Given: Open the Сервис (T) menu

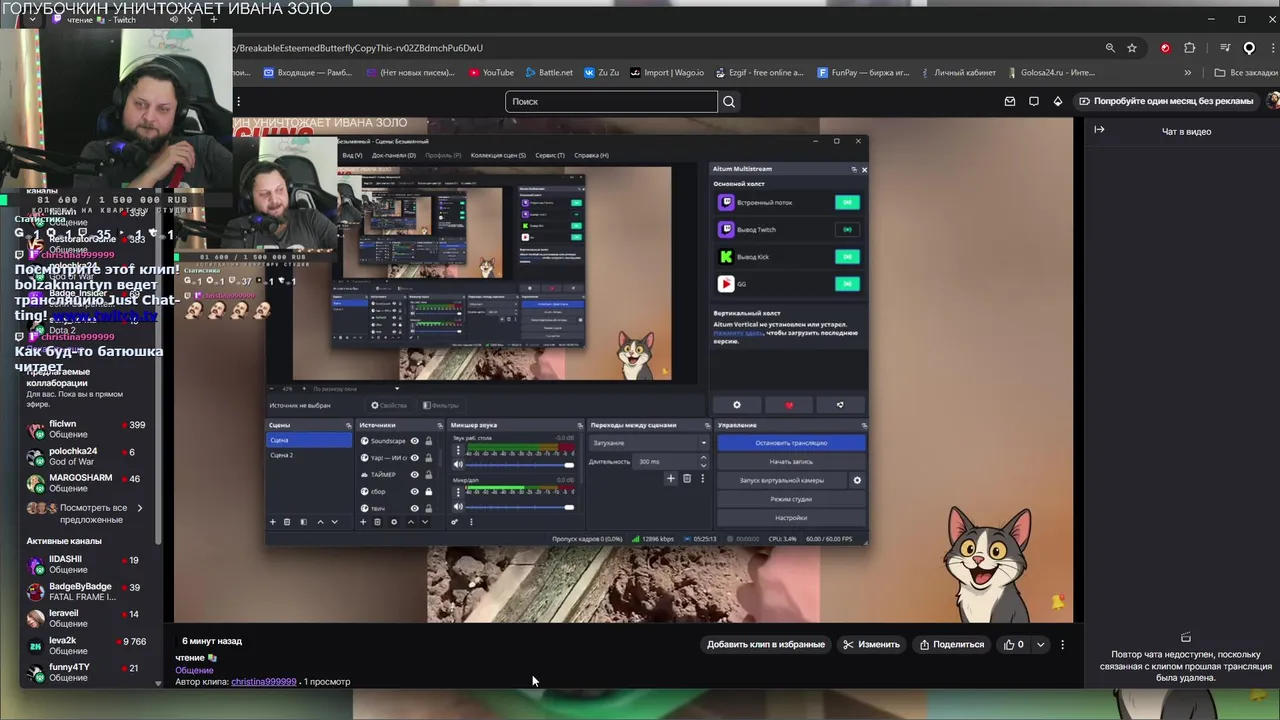Looking at the screenshot, I should 550,155.
